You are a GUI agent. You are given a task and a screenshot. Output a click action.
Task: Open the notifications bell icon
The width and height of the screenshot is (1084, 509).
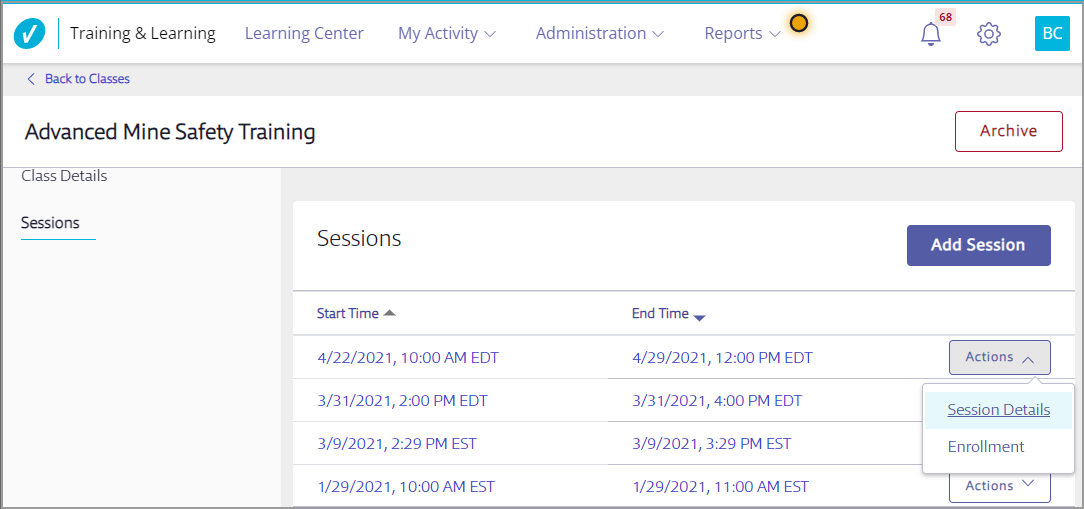point(931,34)
